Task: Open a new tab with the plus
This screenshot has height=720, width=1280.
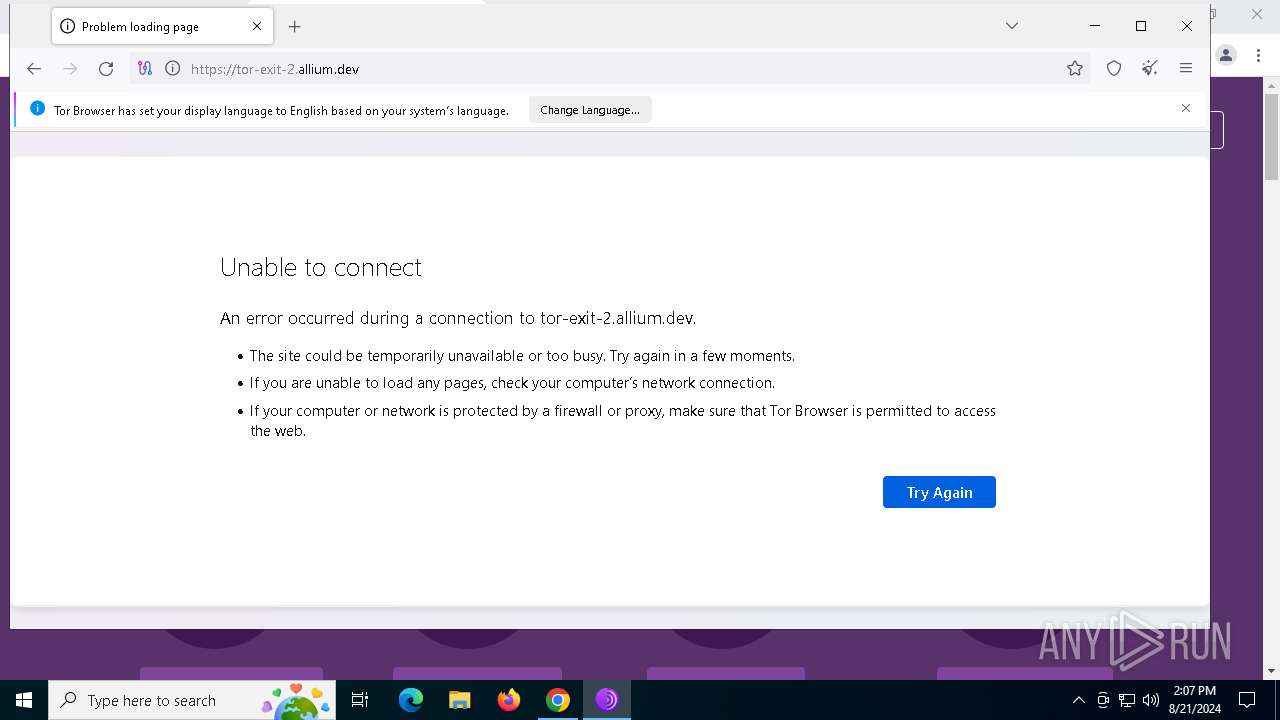Action: coord(294,27)
